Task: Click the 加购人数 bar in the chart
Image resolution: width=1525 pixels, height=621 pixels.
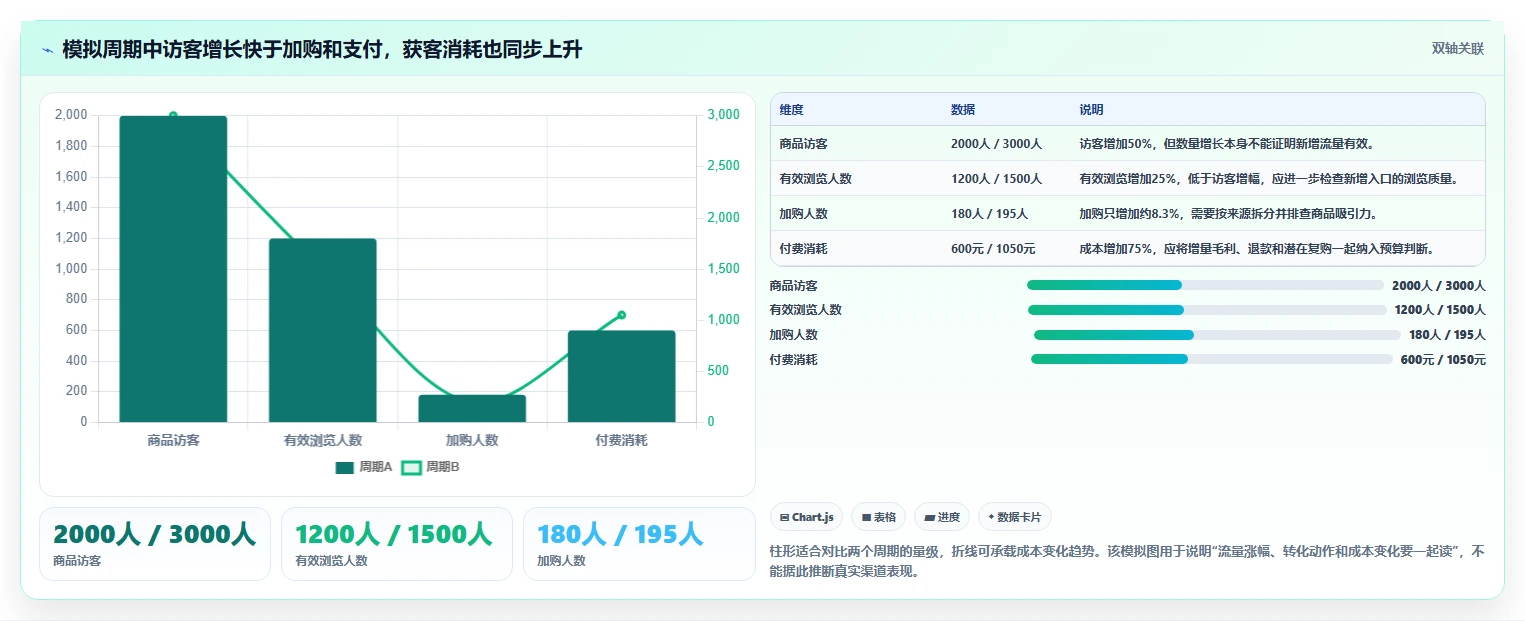Action: (x=472, y=408)
